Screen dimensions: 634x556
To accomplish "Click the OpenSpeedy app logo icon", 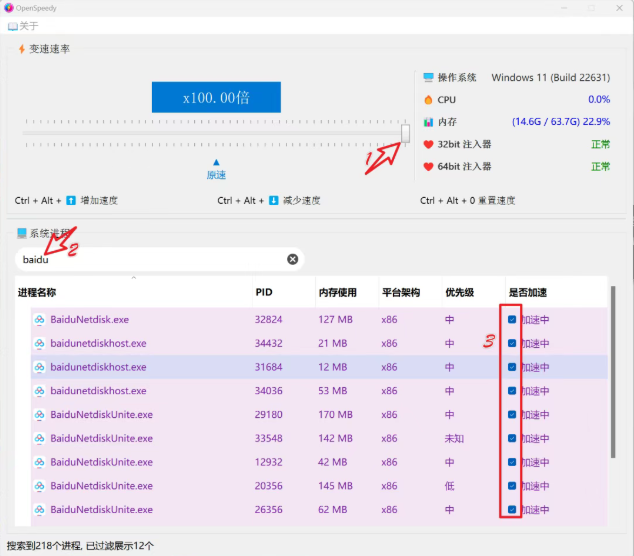I will [x=8, y=8].
